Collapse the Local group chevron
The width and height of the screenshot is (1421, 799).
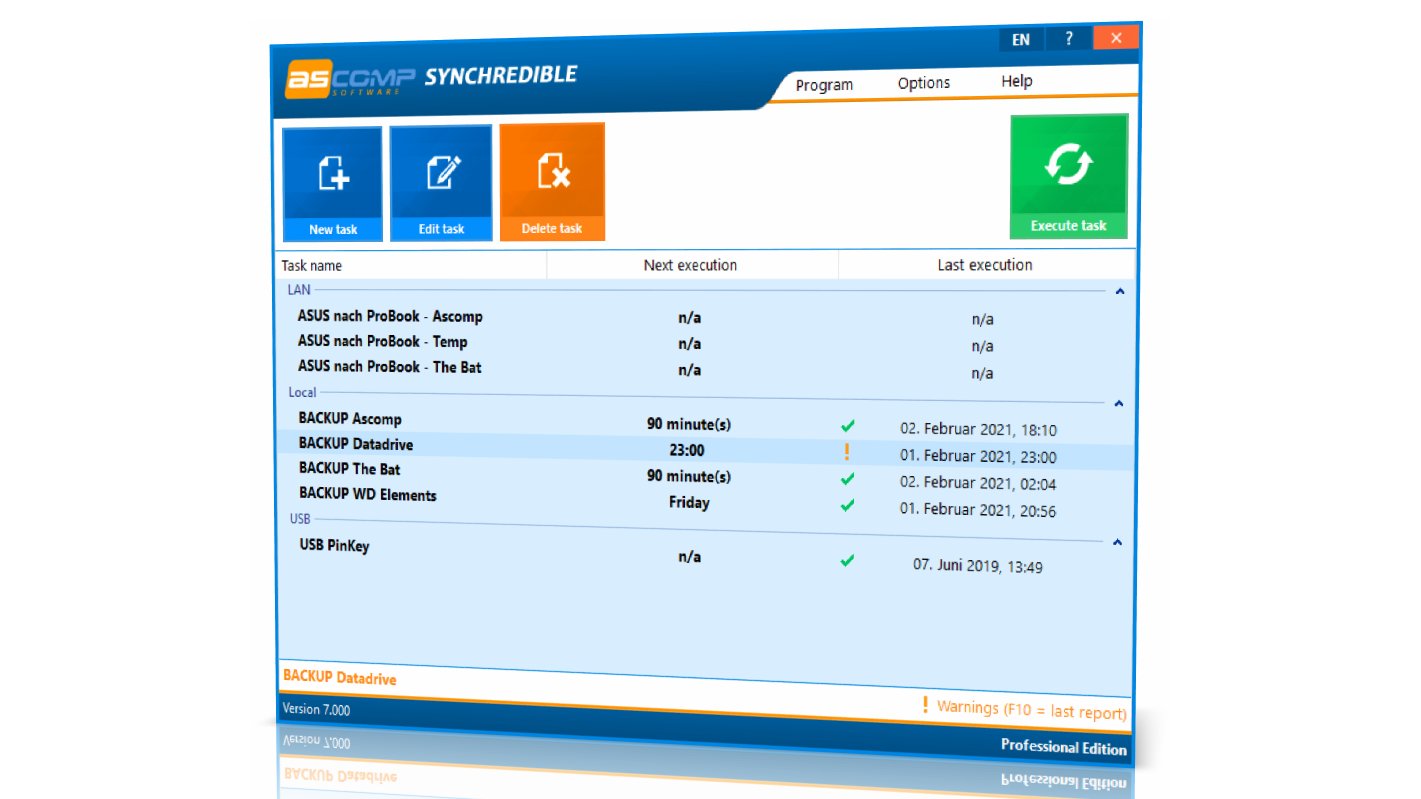(1118, 403)
